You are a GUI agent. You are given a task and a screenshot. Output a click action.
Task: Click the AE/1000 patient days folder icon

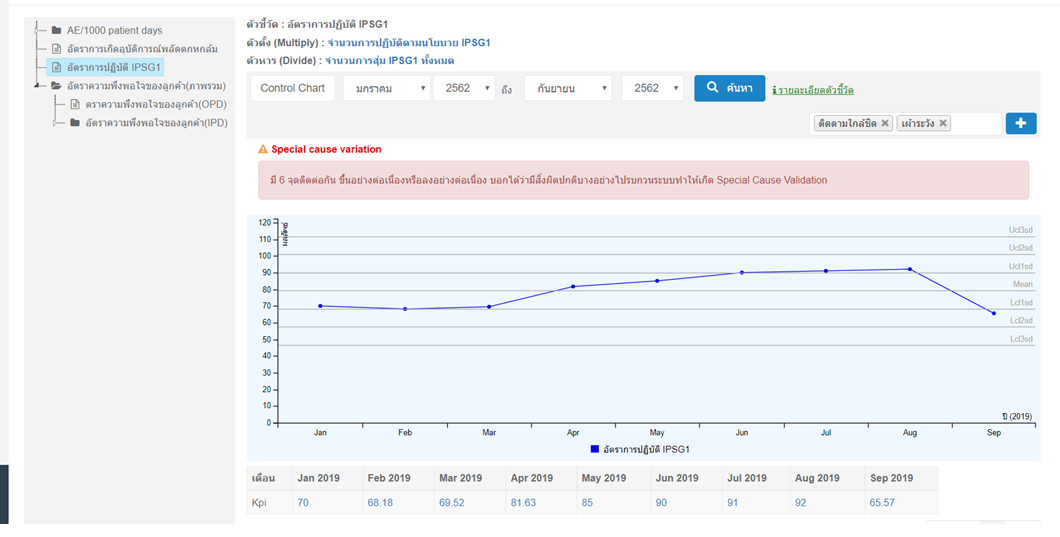click(x=56, y=31)
